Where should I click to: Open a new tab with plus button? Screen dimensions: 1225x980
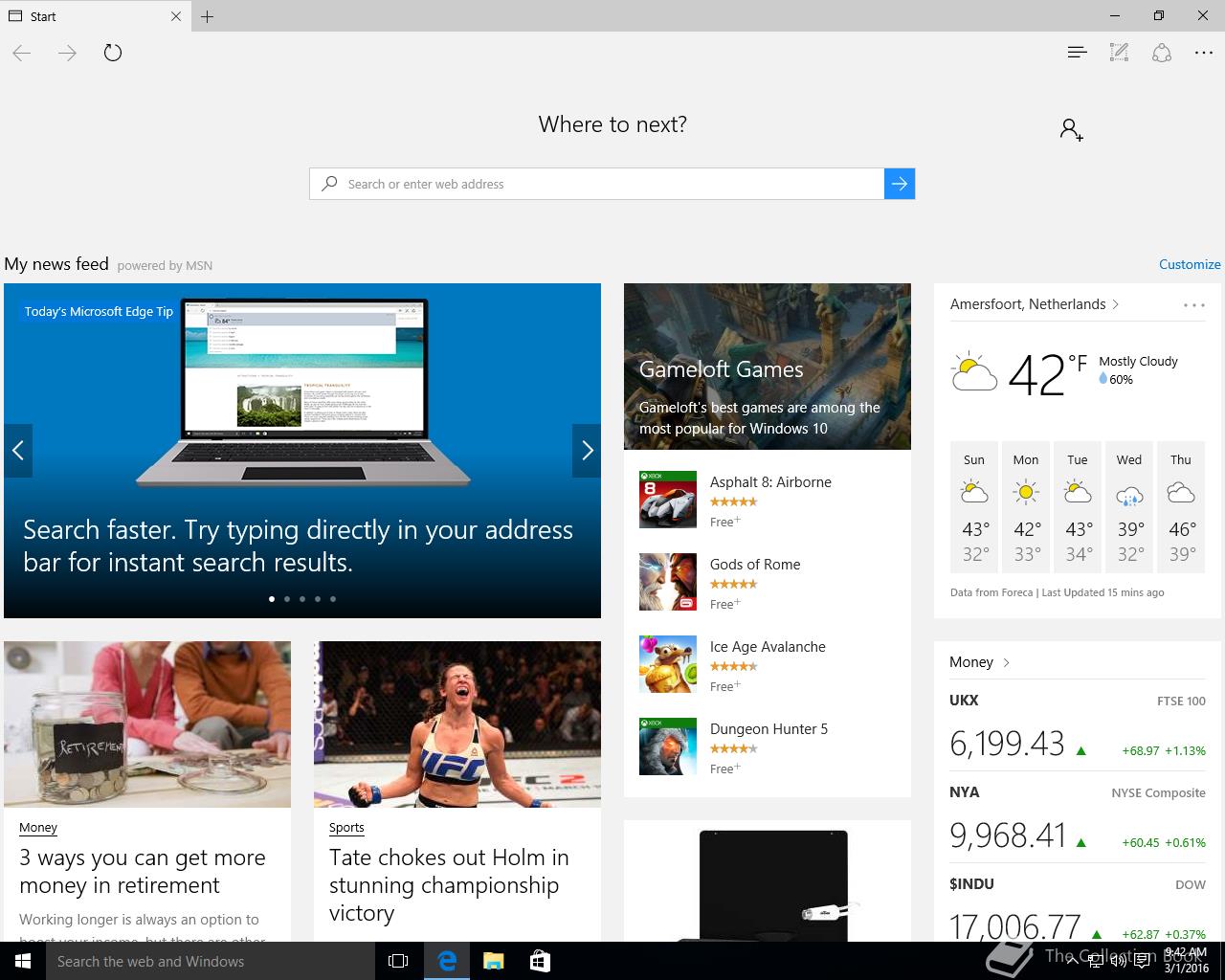[207, 16]
